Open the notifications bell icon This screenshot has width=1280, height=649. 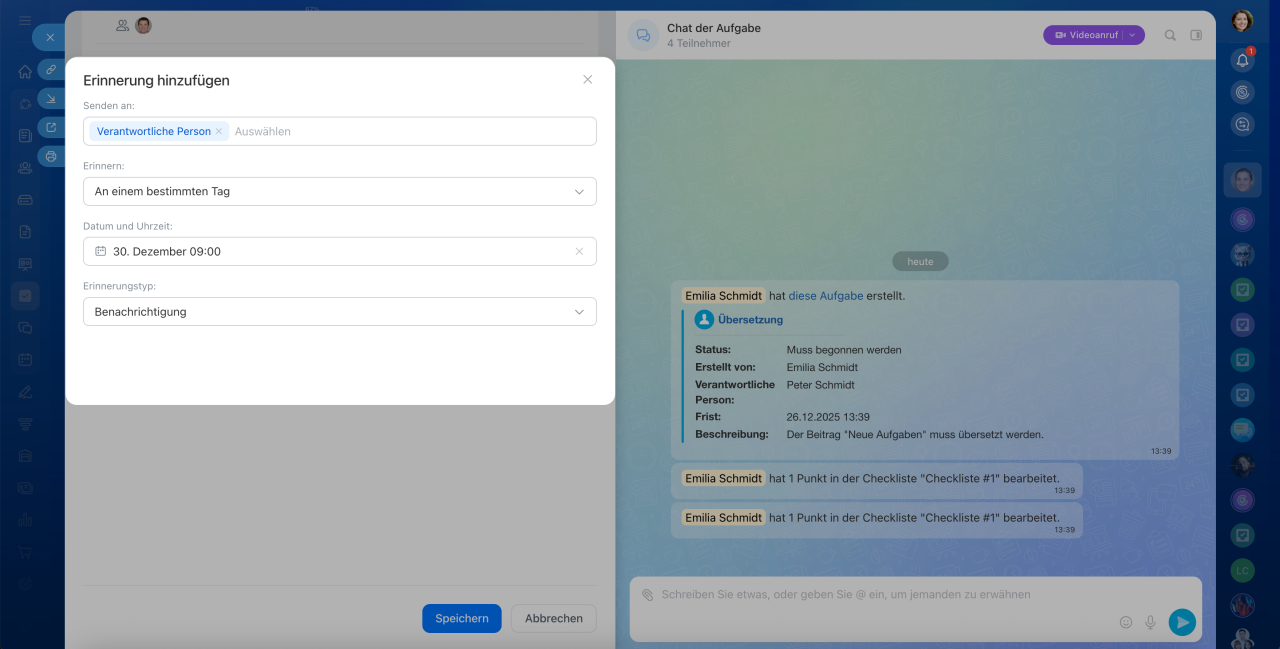[x=1242, y=60]
